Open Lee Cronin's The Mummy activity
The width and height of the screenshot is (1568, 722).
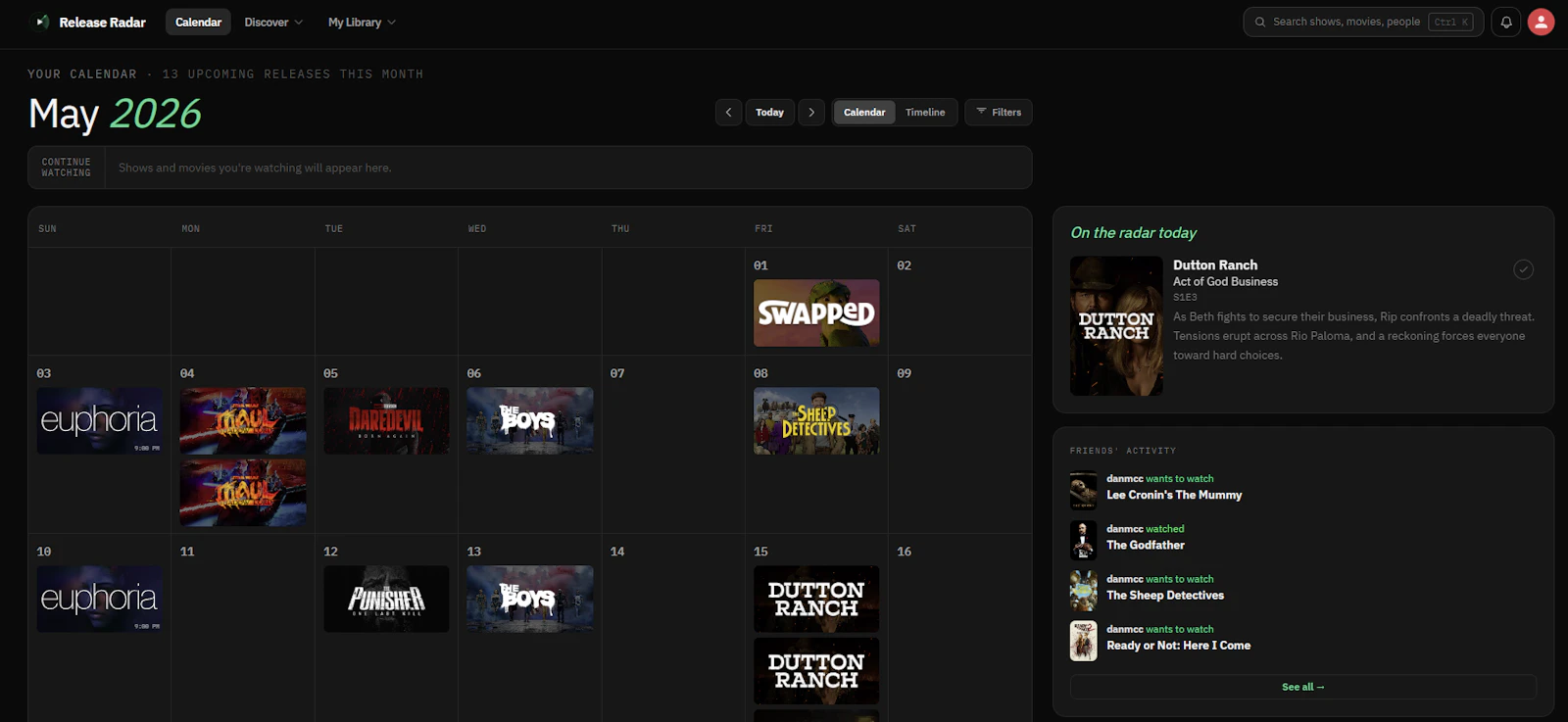[1174, 495]
